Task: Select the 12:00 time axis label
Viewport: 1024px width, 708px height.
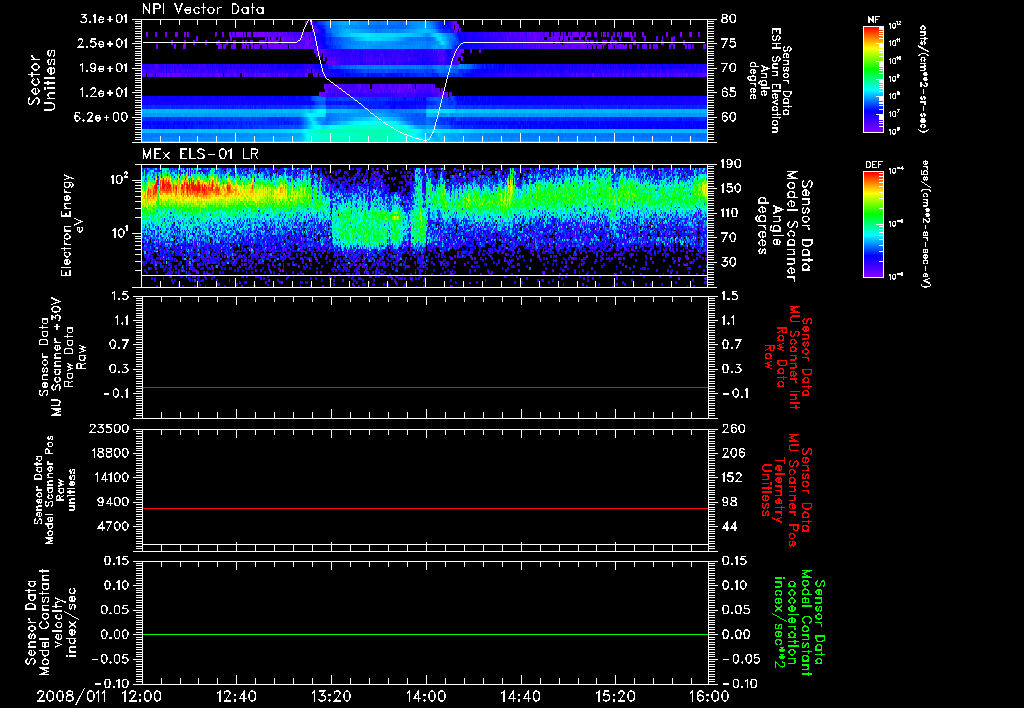Action: pos(141,695)
